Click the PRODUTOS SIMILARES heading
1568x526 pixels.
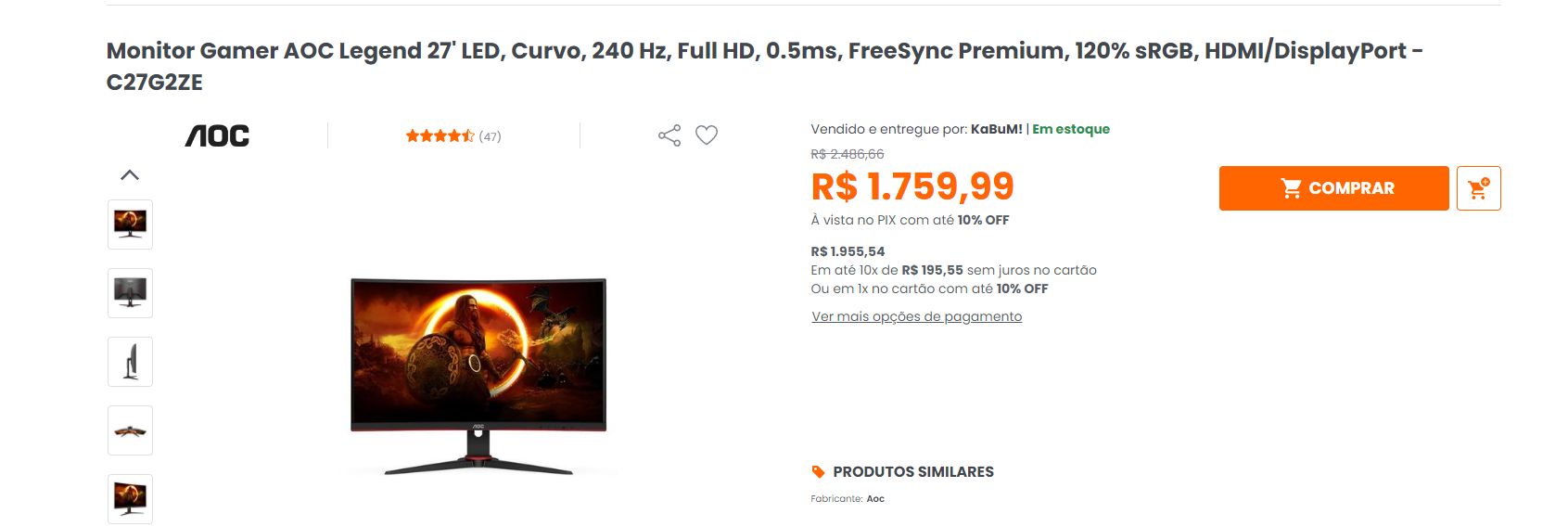(913, 472)
